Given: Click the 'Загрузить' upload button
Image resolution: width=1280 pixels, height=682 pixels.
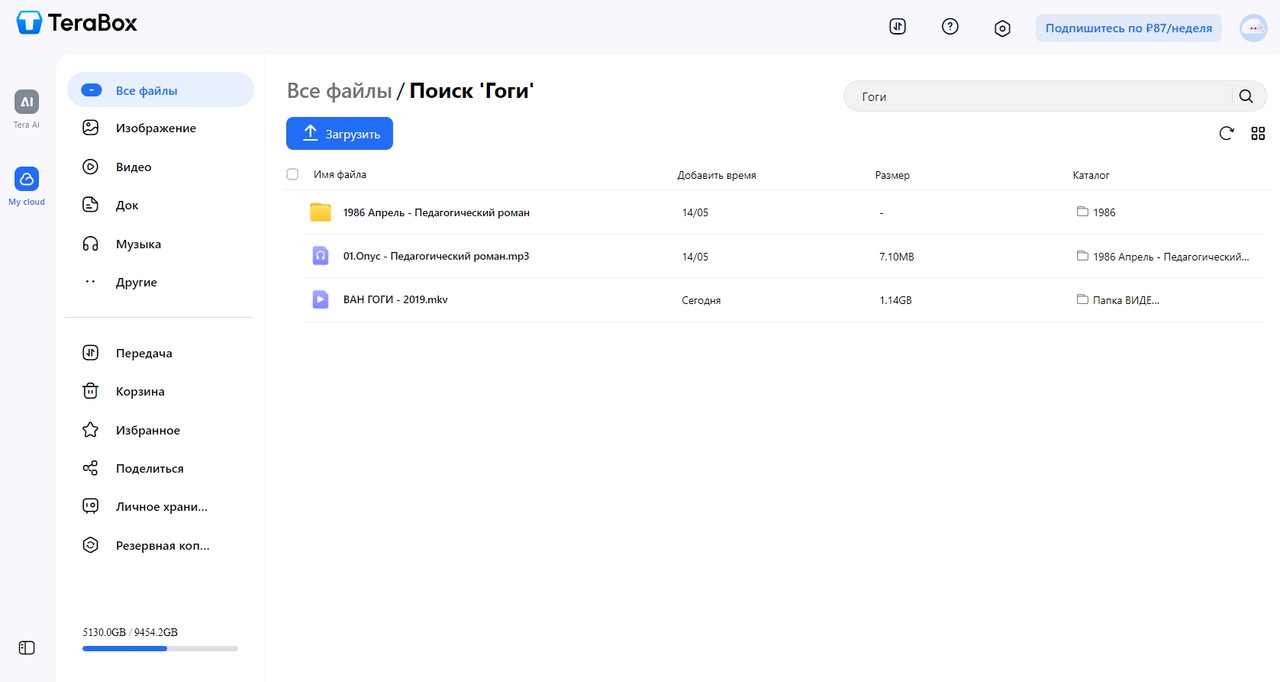Looking at the screenshot, I should pos(339,133).
